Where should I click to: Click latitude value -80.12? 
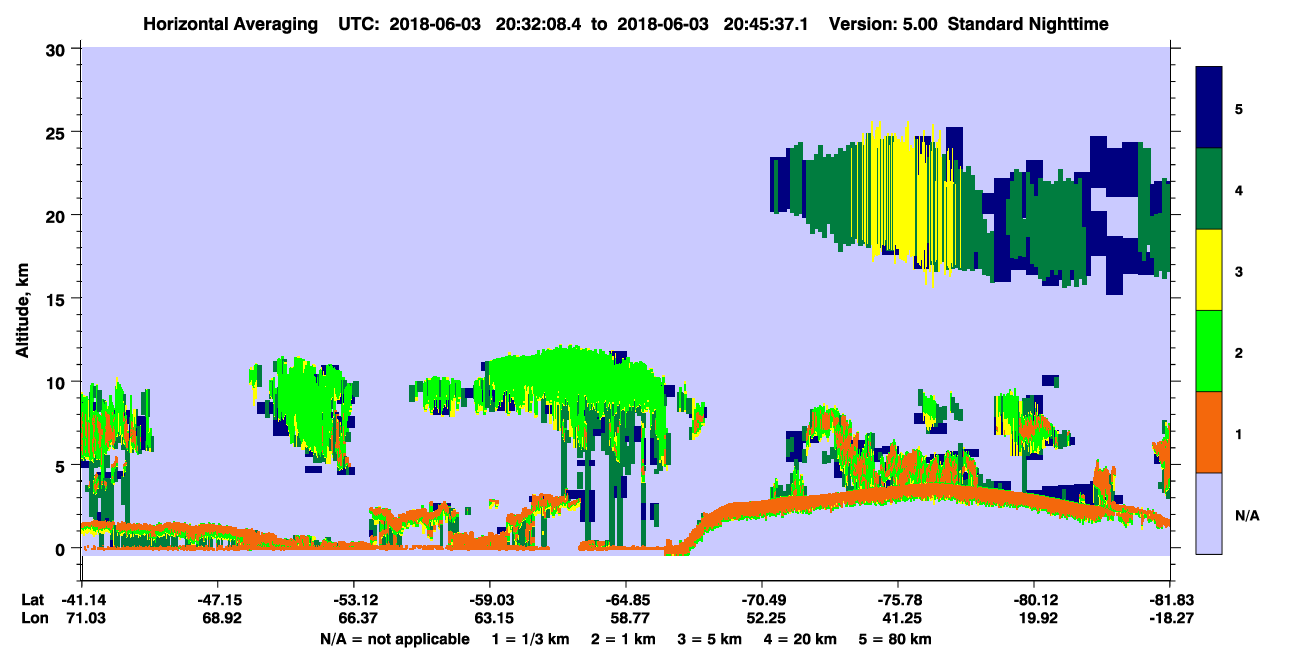[1034, 600]
